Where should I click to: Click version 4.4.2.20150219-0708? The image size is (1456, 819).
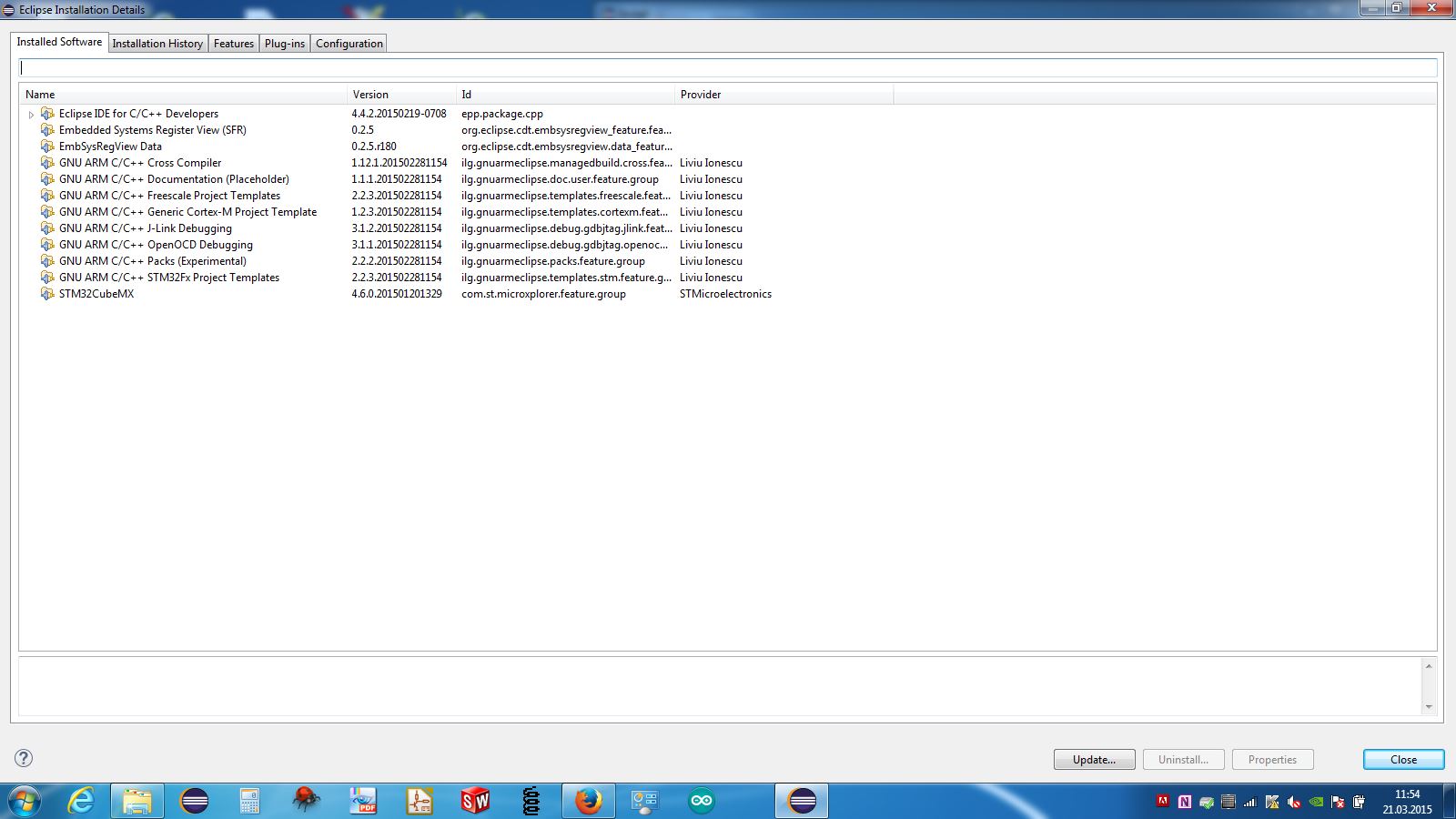pyautogui.click(x=399, y=114)
